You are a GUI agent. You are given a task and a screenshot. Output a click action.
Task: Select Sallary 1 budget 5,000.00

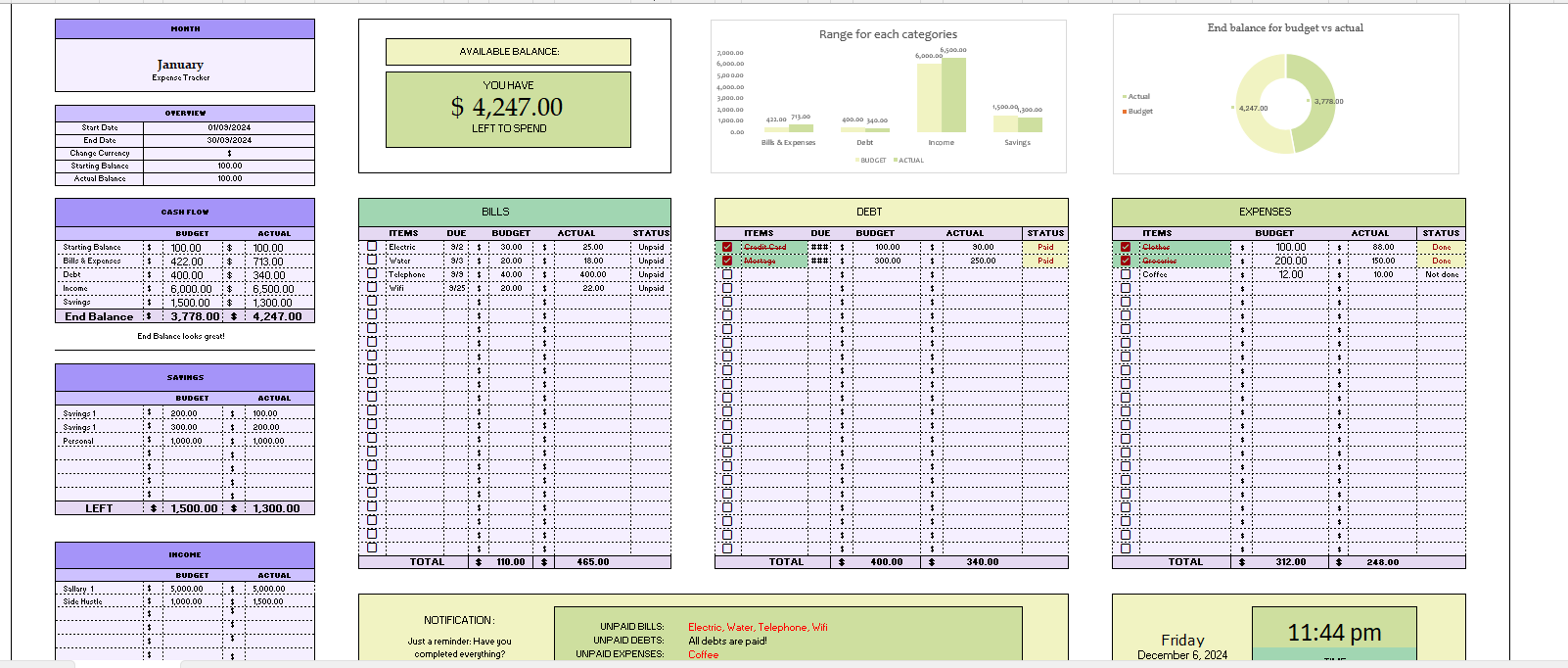coord(187,589)
